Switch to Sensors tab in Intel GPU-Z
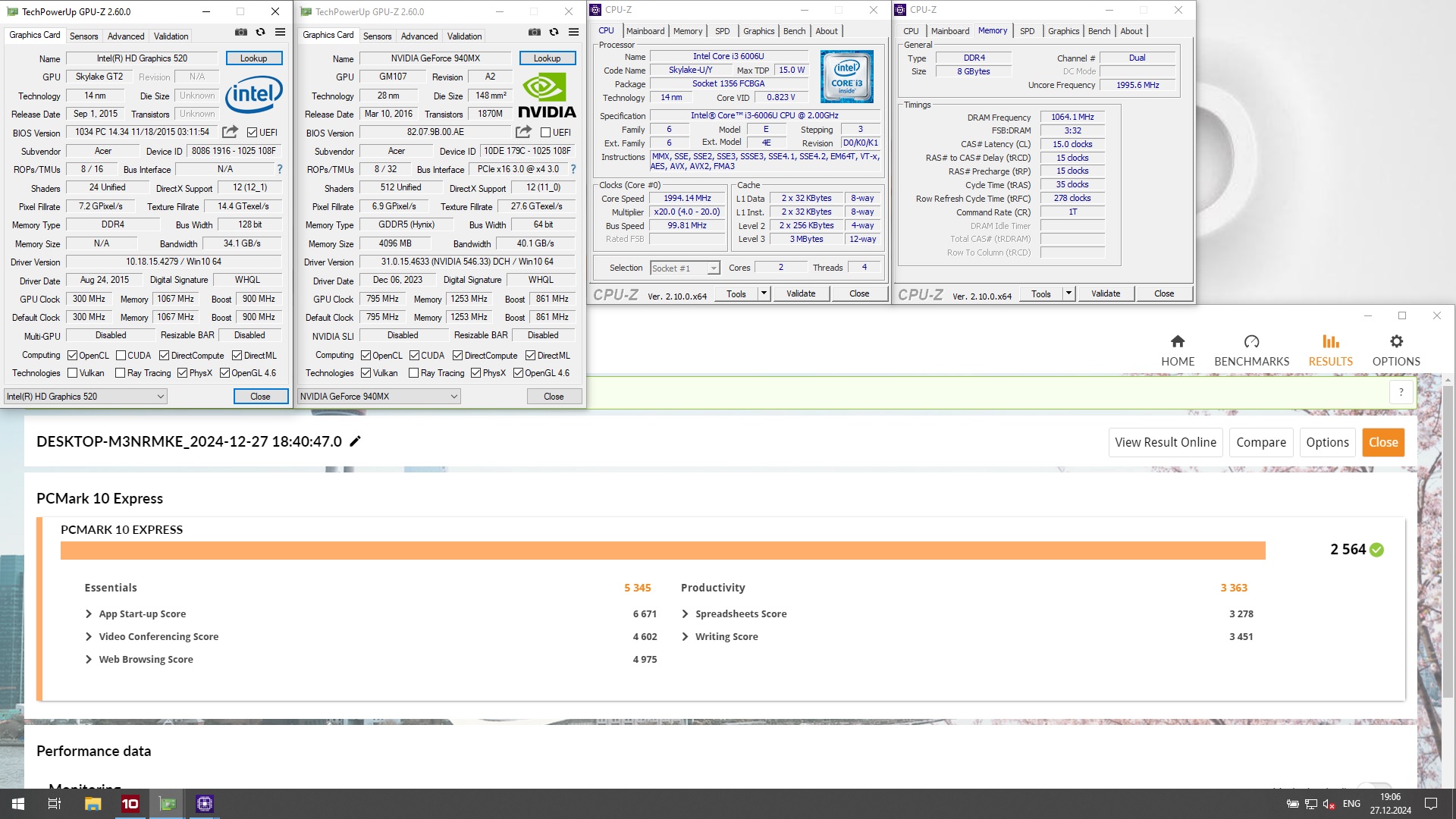This screenshot has width=1456, height=819. coord(83,36)
